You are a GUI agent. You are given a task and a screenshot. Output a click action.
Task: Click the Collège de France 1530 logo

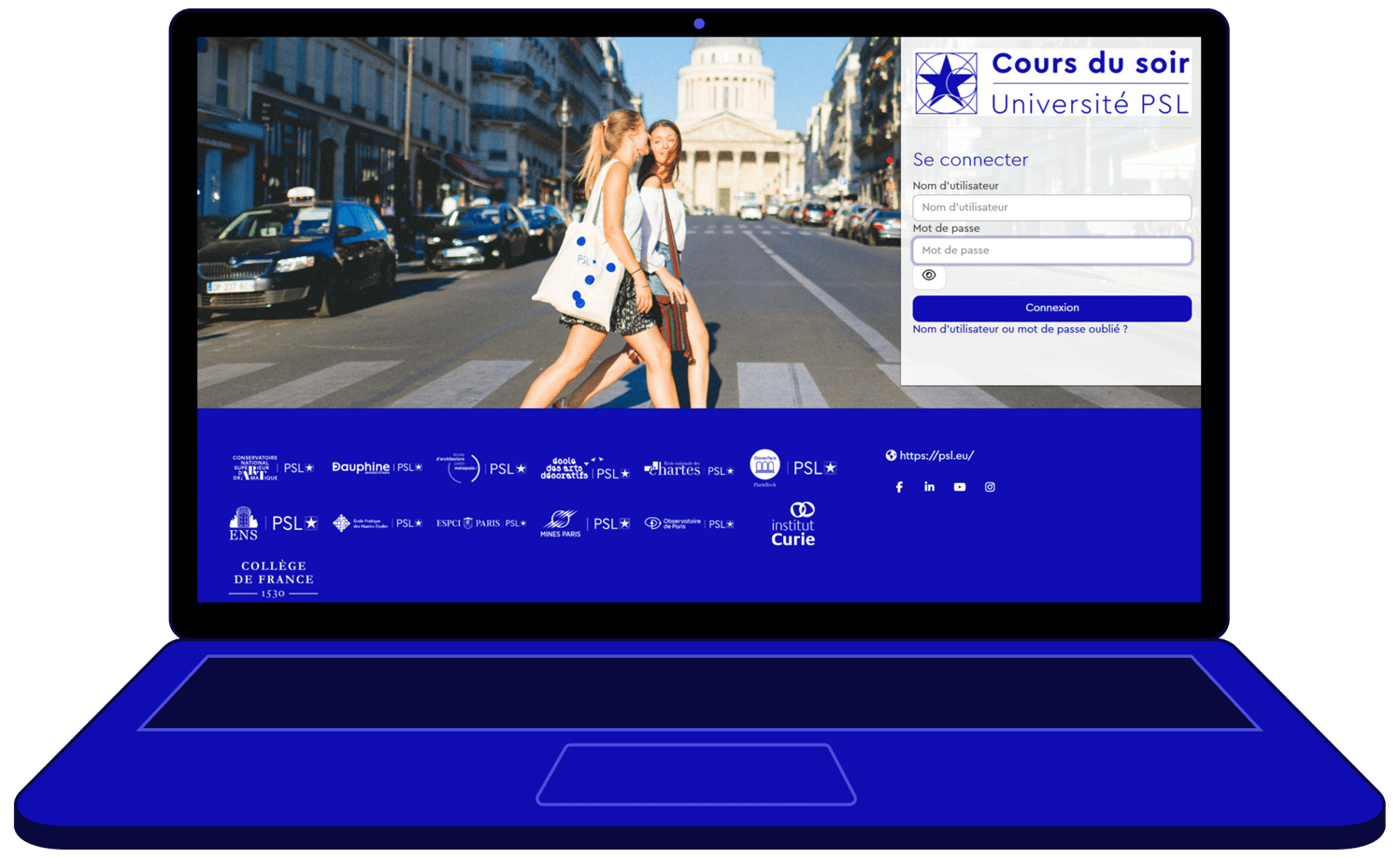pos(272,577)
